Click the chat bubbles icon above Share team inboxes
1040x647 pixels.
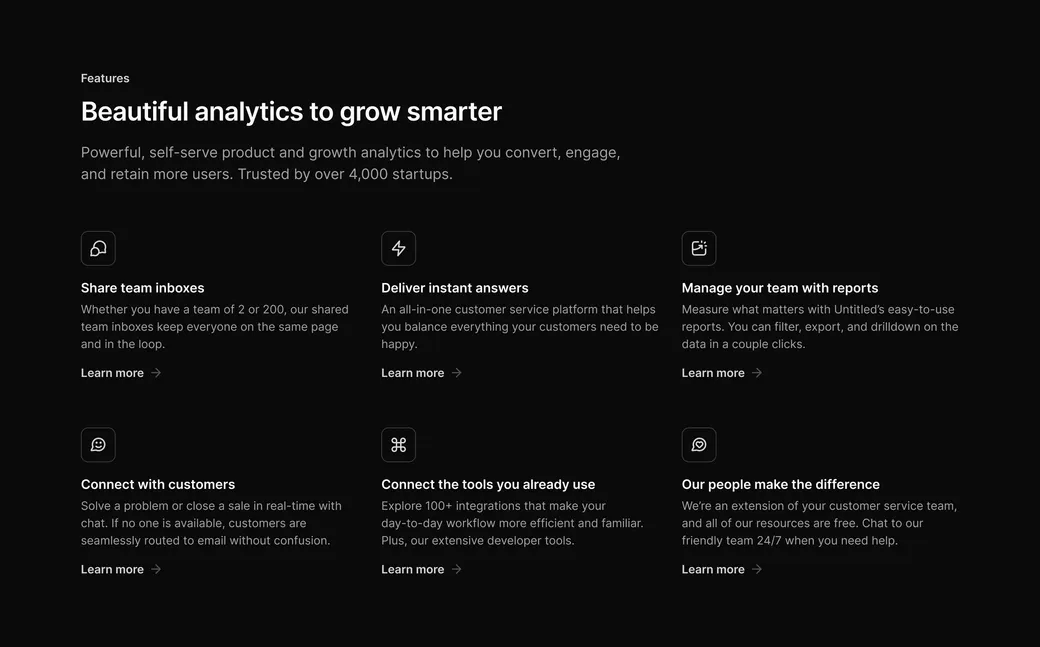click(98, 248)
